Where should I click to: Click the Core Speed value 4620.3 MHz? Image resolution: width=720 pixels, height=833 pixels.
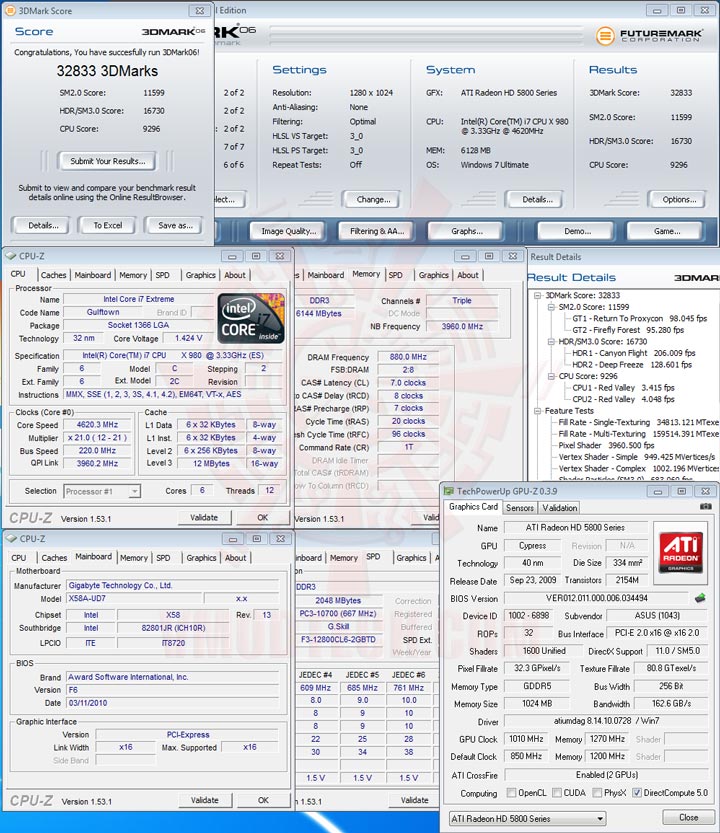tap(97, 425)
